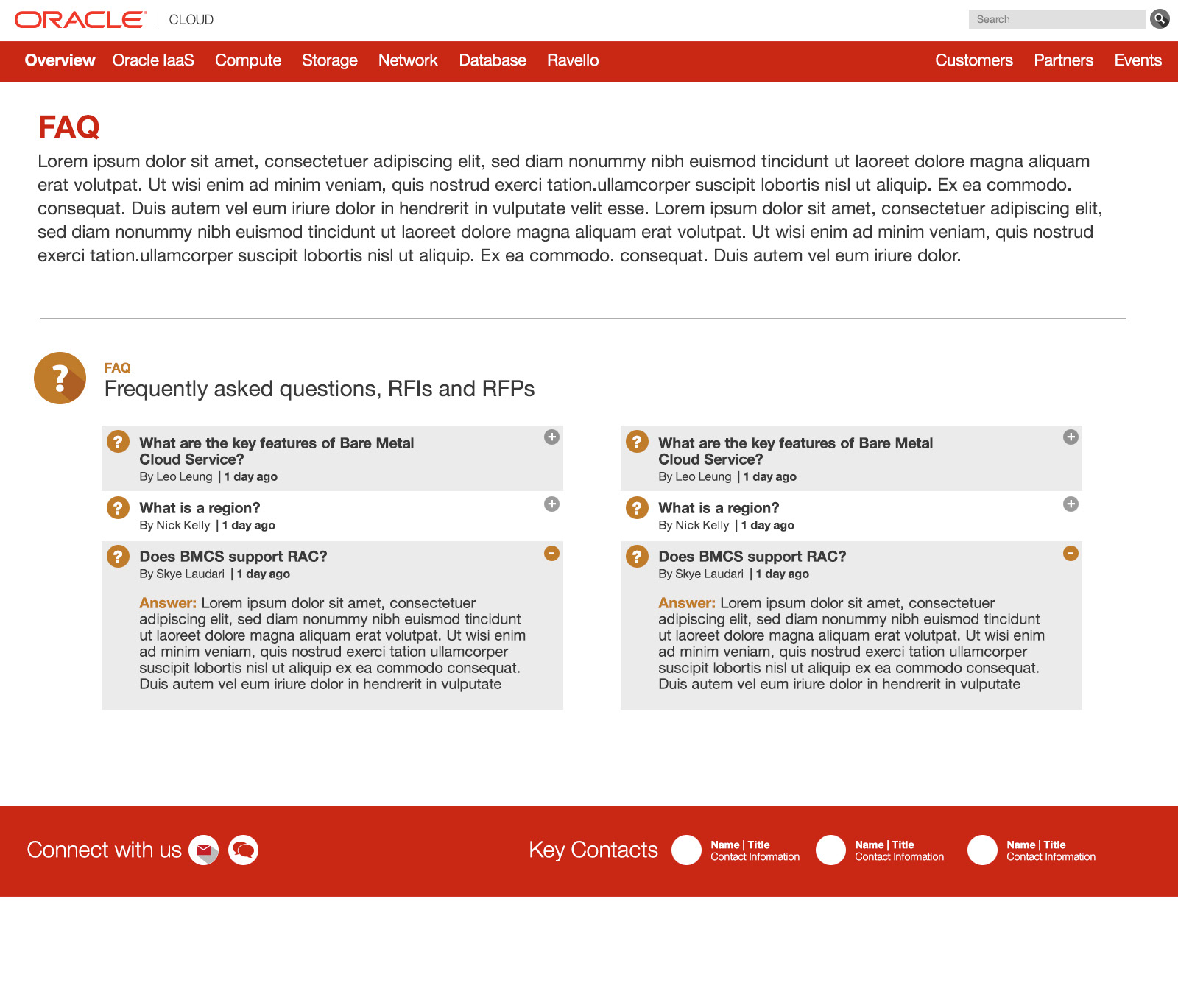Image resolution: width=1178 pixels, height=1008 pixels.
Task: Click into the Search input field
Action: 1057,20
